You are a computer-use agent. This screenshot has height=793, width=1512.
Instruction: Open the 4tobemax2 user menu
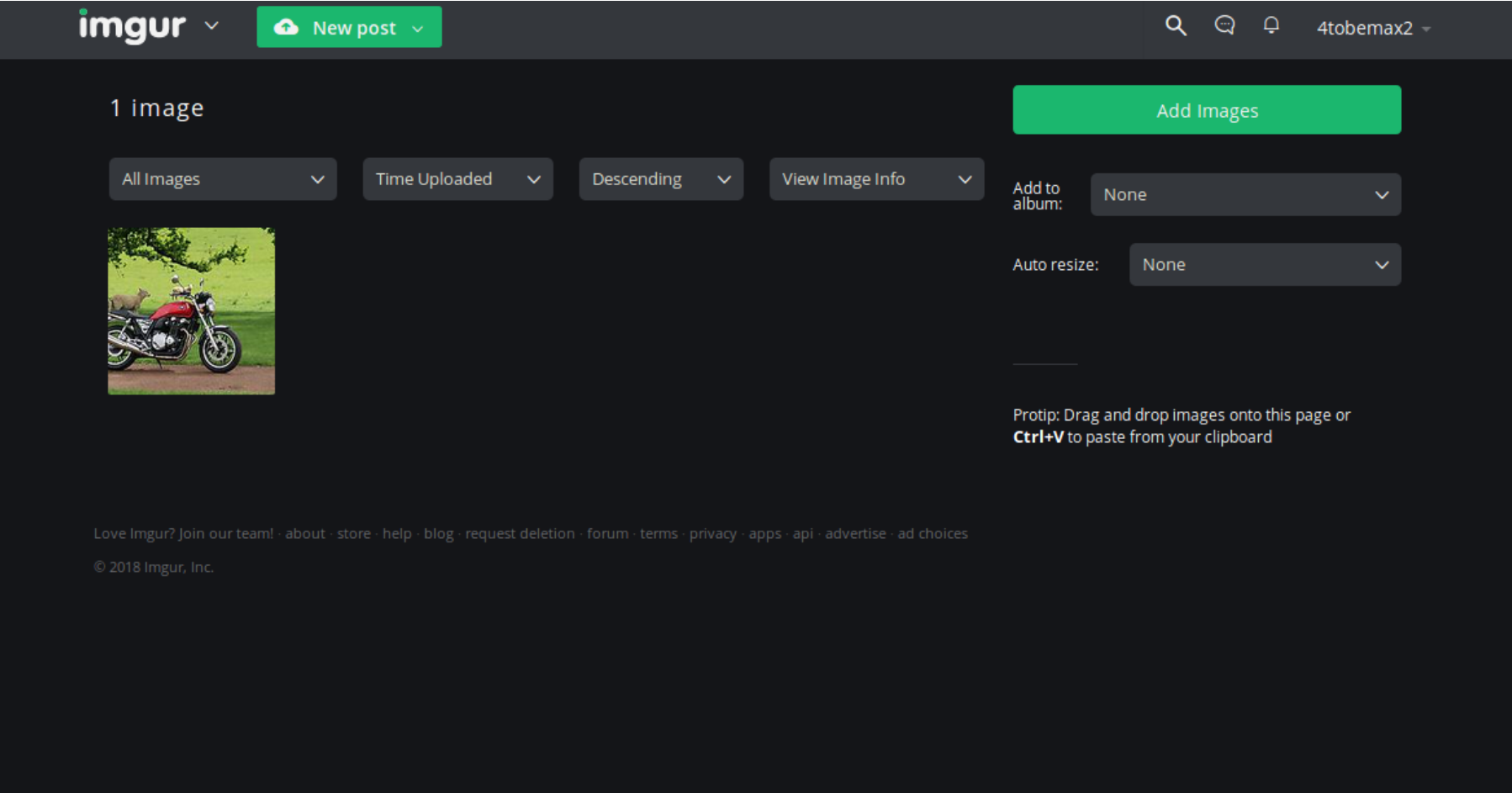point(1373,28)
